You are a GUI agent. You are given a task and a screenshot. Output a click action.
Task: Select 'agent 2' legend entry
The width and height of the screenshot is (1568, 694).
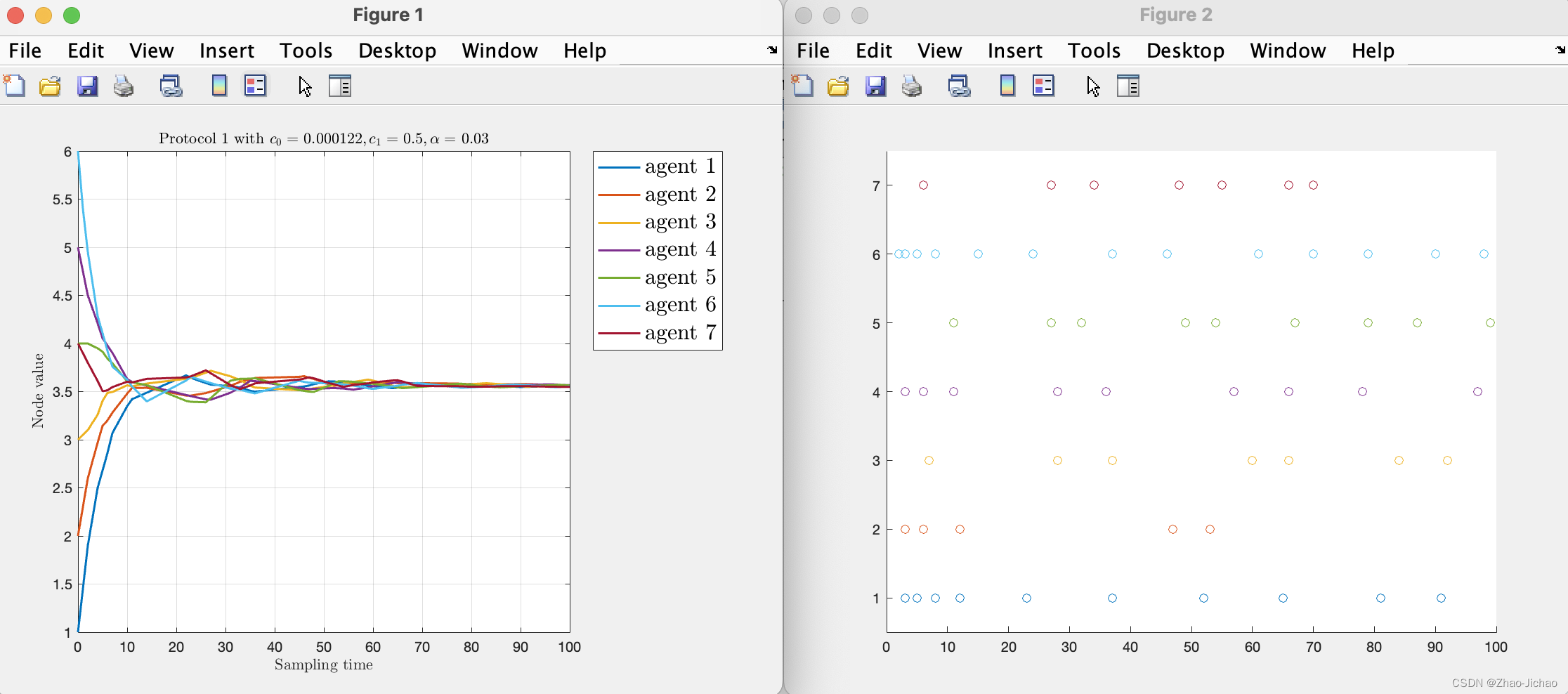tap(657, 194)
